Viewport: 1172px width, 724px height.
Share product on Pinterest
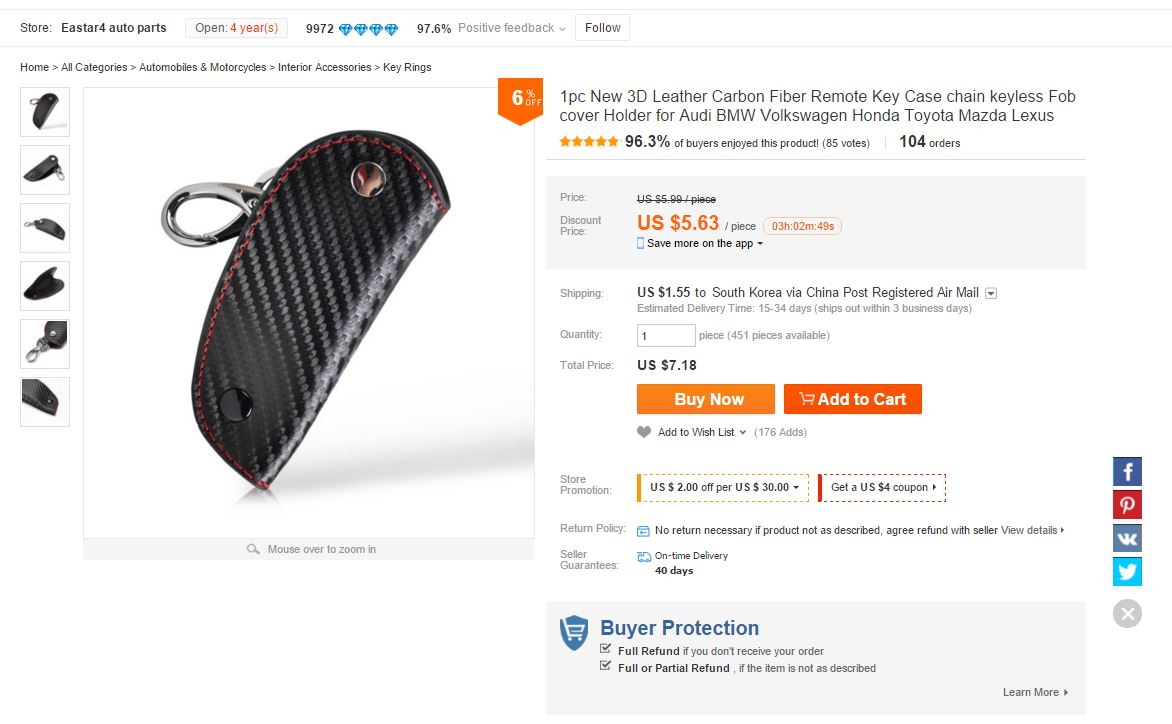1127,505
